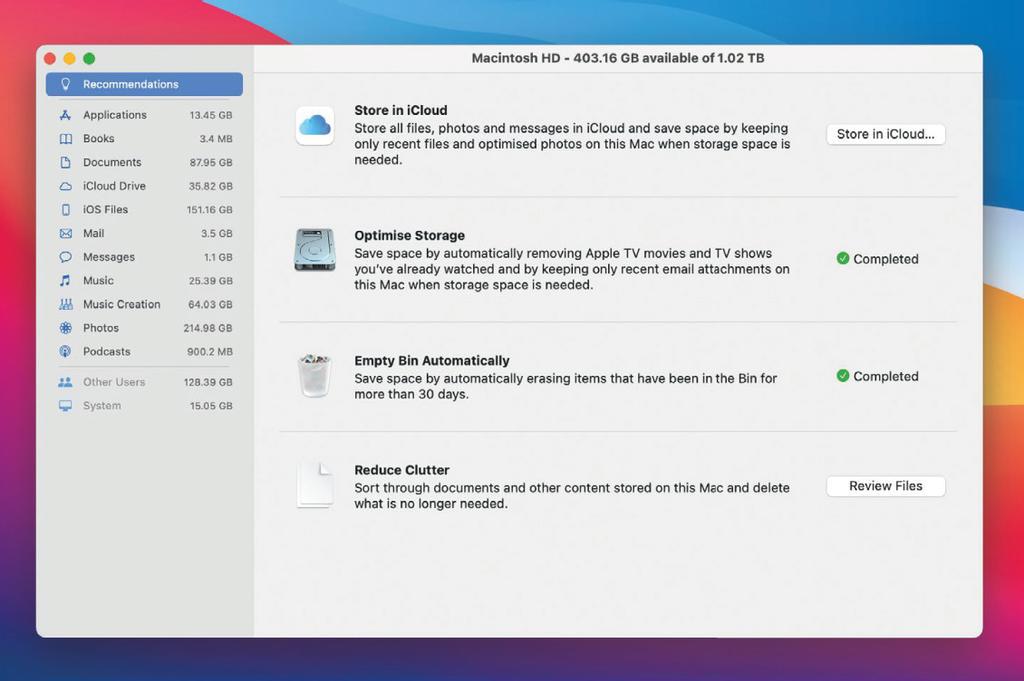The image size is (1024, 681).
Task: Click the Podcasts icon in sidebar
Action: pos(65,351)
